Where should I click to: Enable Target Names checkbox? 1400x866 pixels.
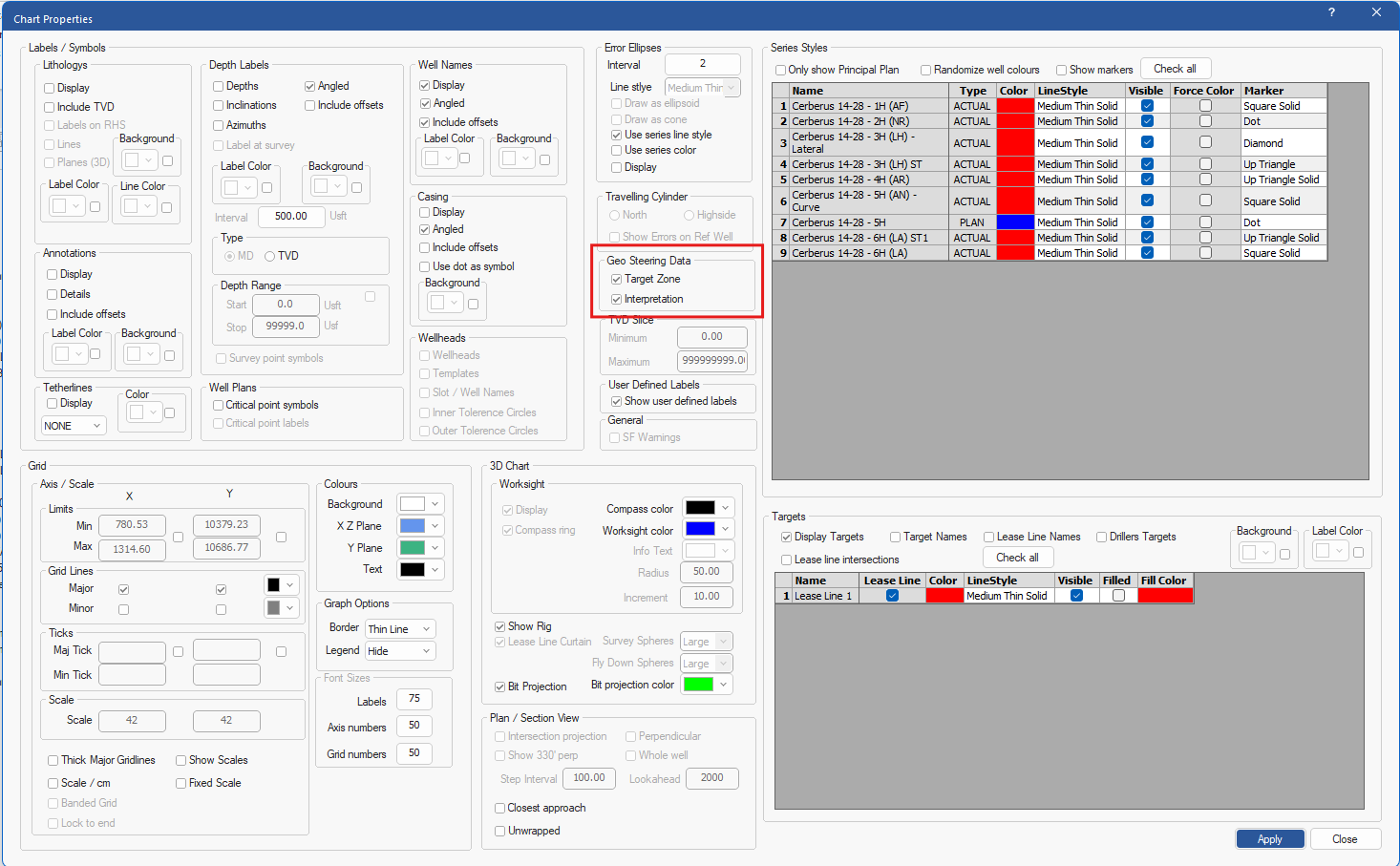(x=896, y=538)
